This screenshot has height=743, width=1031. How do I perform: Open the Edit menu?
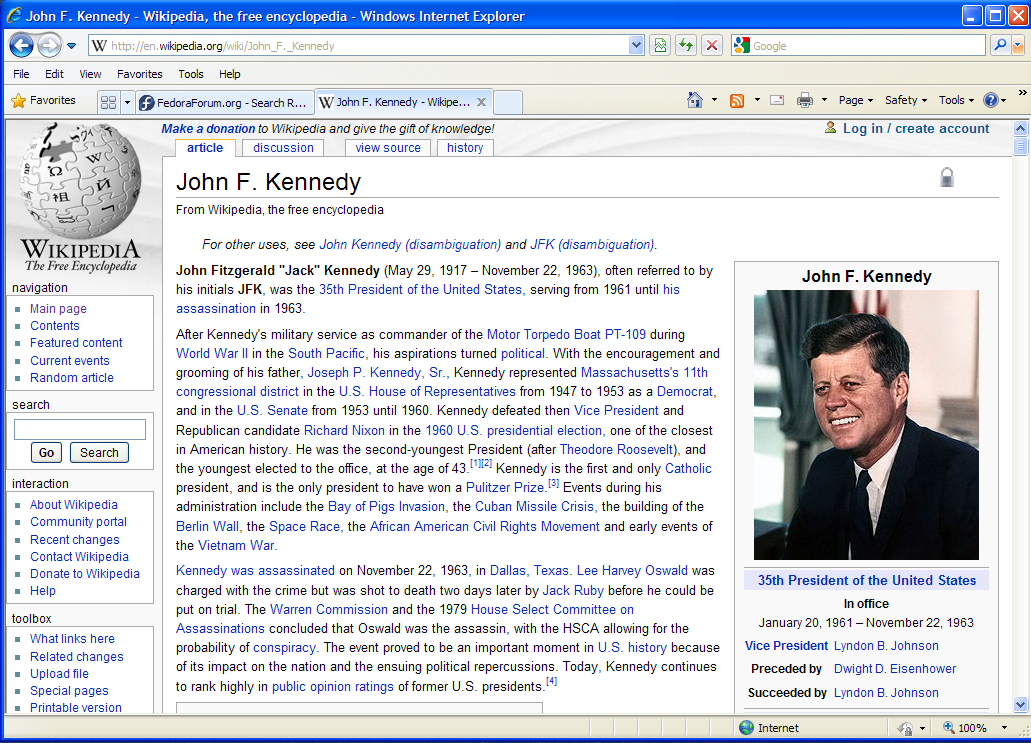coord(54,74)
